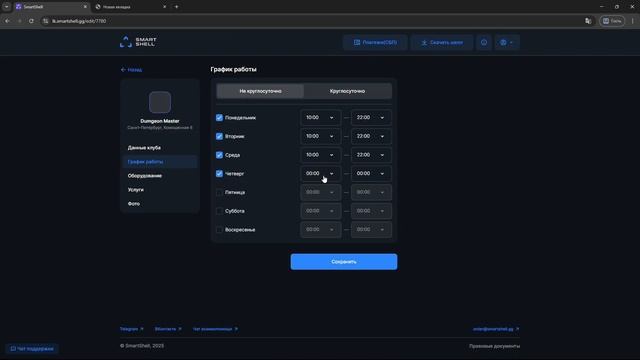This screenshot has width=640, height=360.
Task: Open Четверг opening time dropdown
Action: 320,173
